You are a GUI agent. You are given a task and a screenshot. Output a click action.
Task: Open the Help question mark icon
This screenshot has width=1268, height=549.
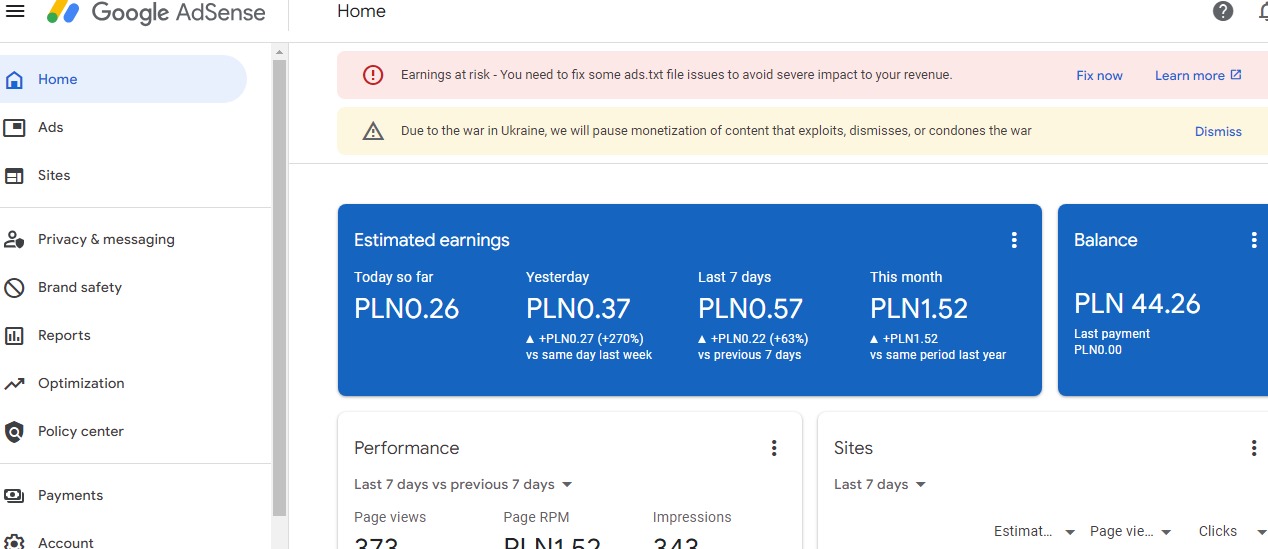pyautogui.click(x=1223, y=11)
